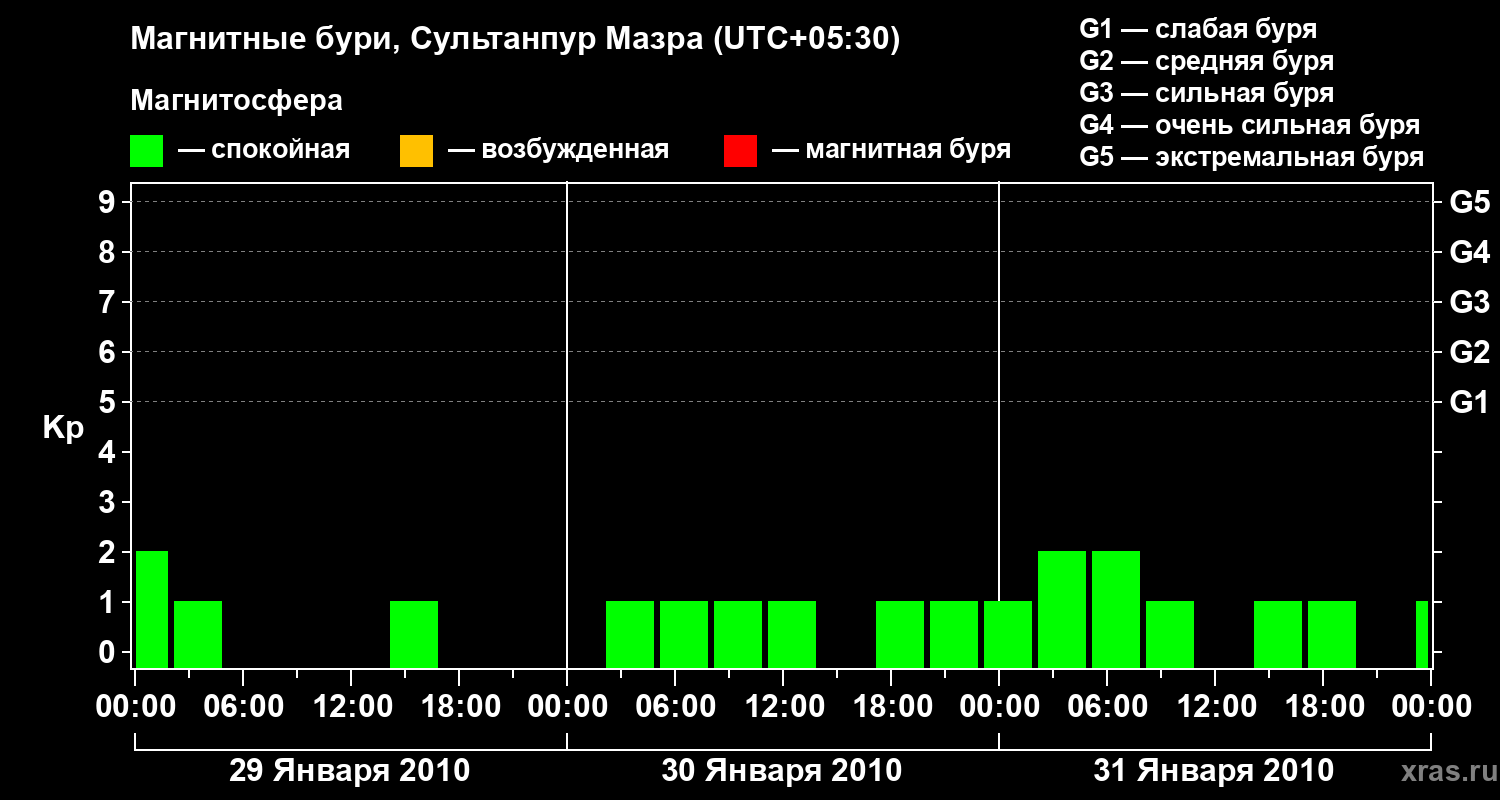
Task: Click the '31 Января 2010' date label
Action: (1214, 771)
